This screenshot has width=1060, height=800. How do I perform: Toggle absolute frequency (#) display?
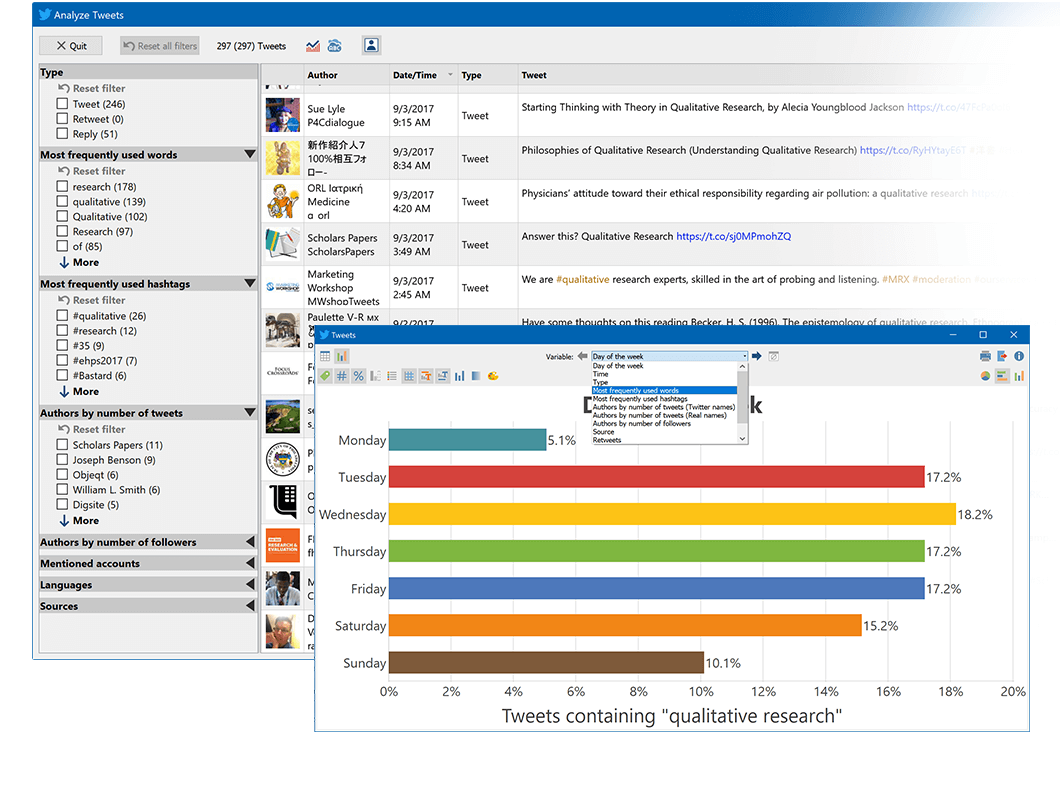click(341, 376)
